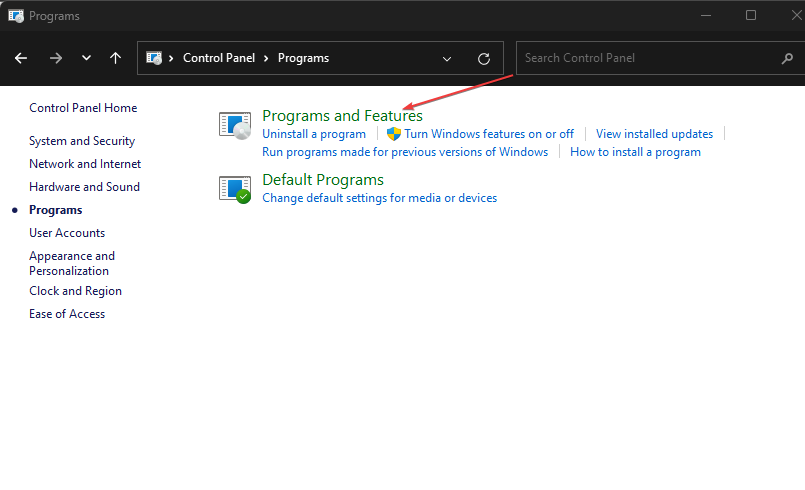Click the Default Programs icon
This screenshot has width=805, height=490.
pyautogui.click(x=235, y=188)
